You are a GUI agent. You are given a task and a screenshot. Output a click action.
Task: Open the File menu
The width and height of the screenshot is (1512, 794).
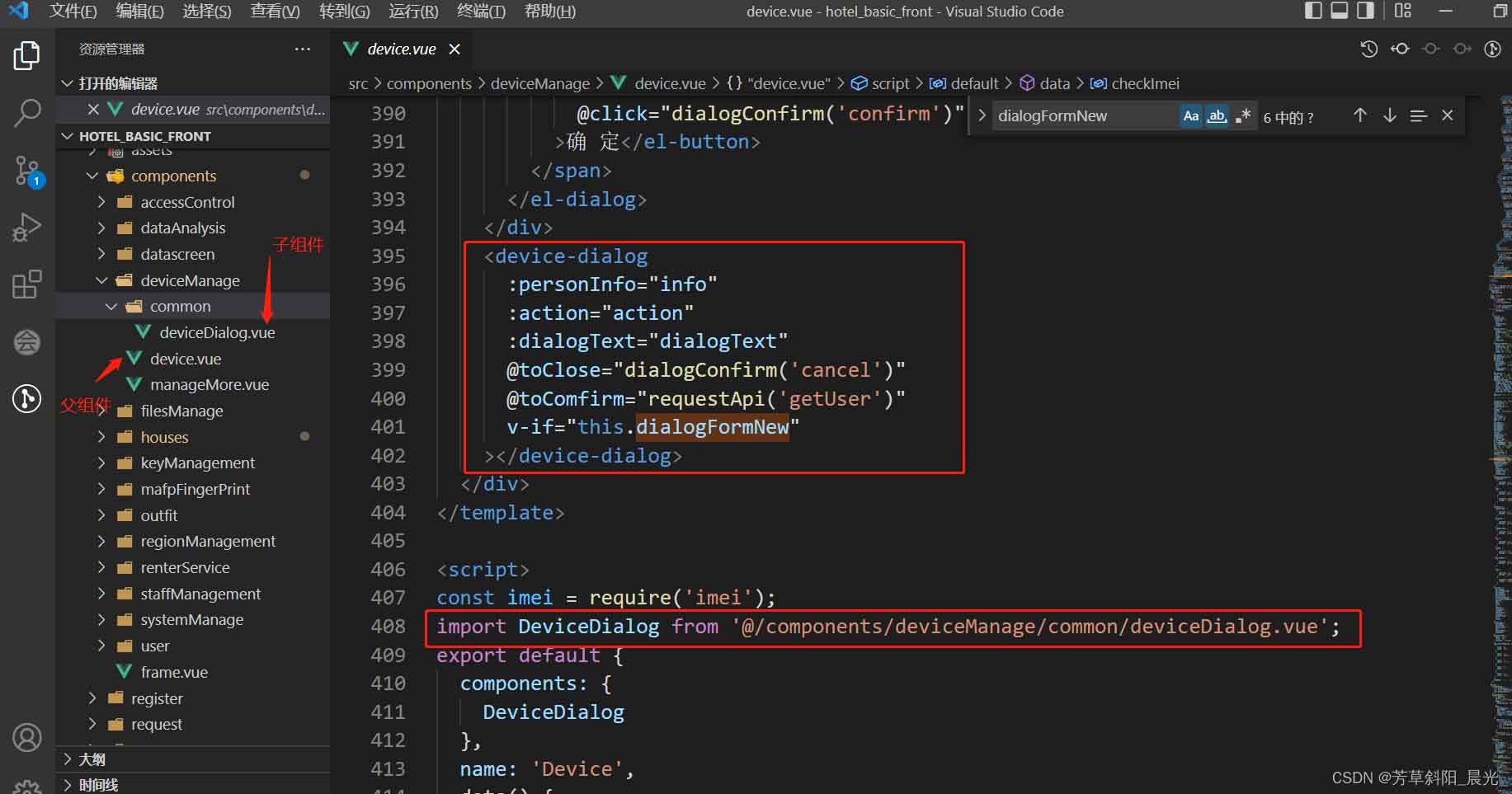[x=73, y=12]
